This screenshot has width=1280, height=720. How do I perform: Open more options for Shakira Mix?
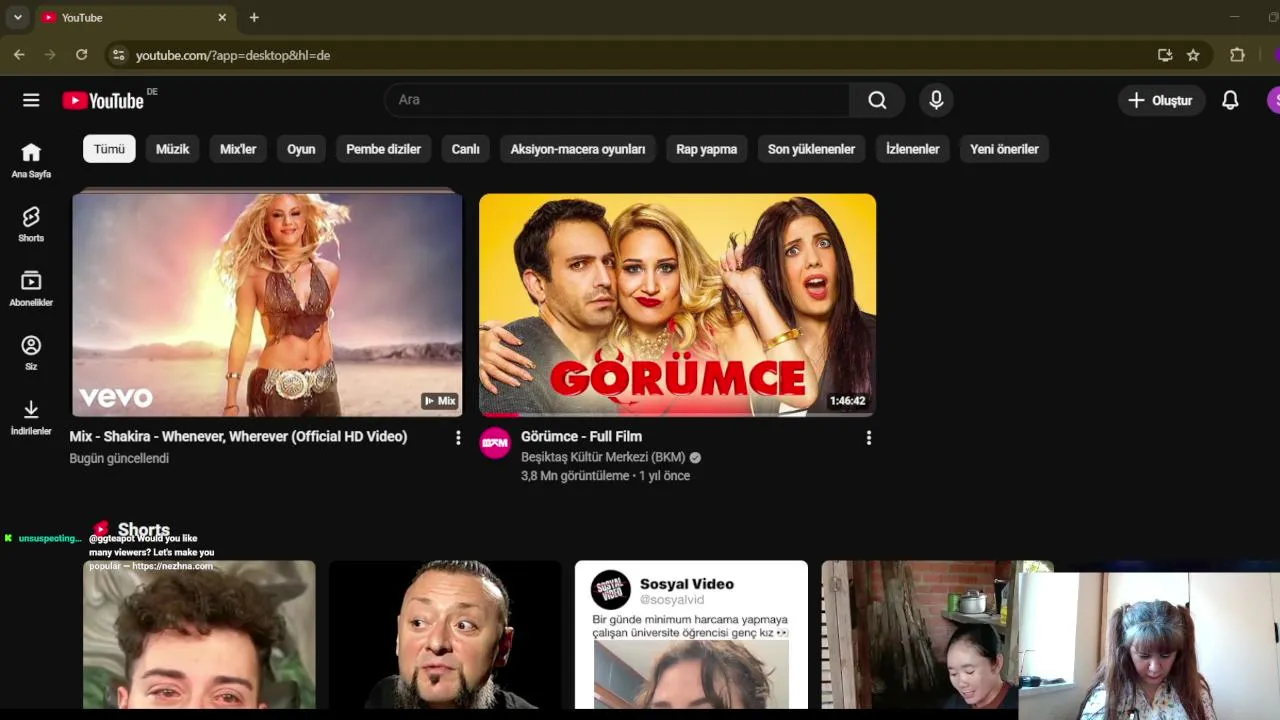coord(458,438)
